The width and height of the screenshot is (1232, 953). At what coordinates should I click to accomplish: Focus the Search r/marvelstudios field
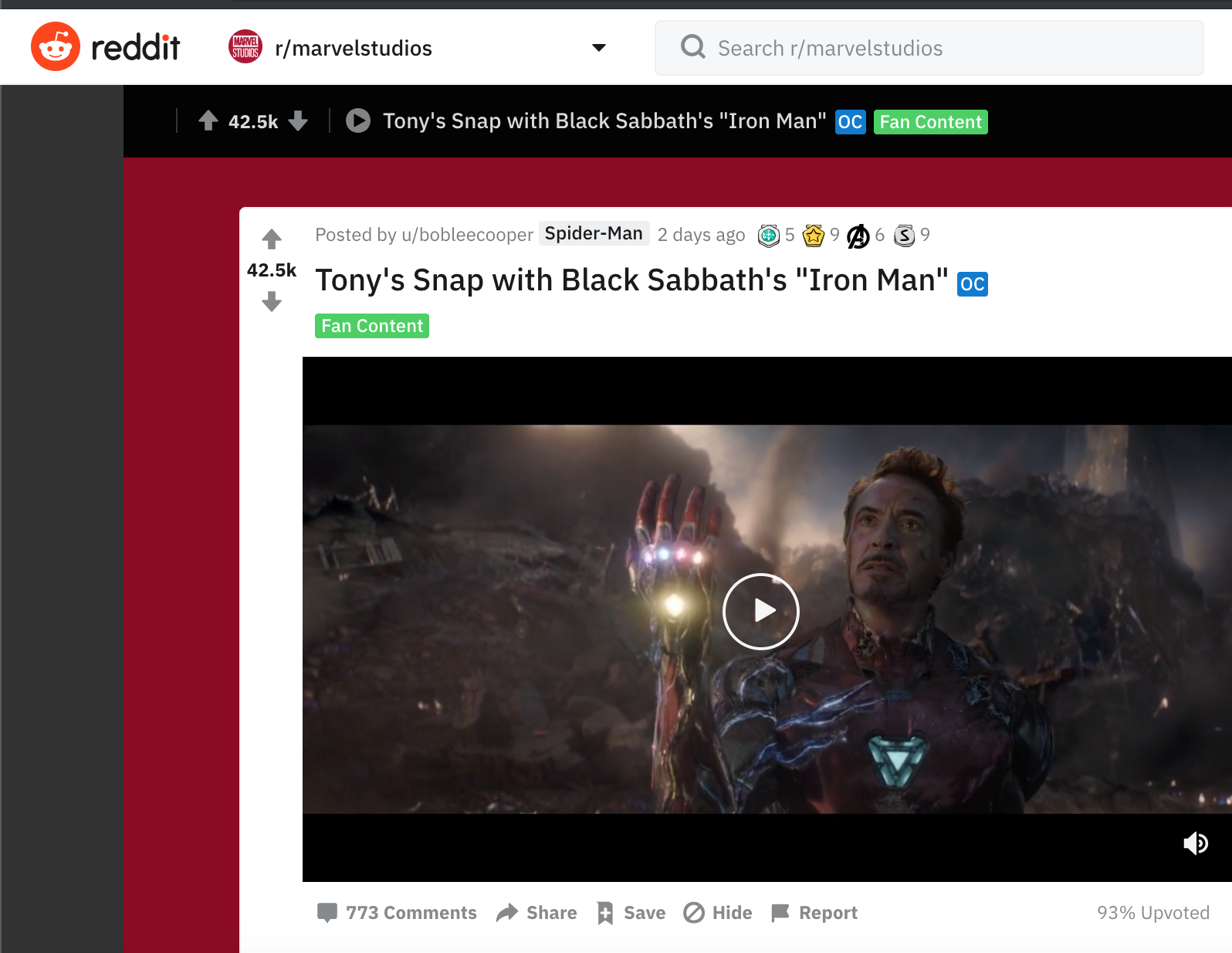pos(929,48)
